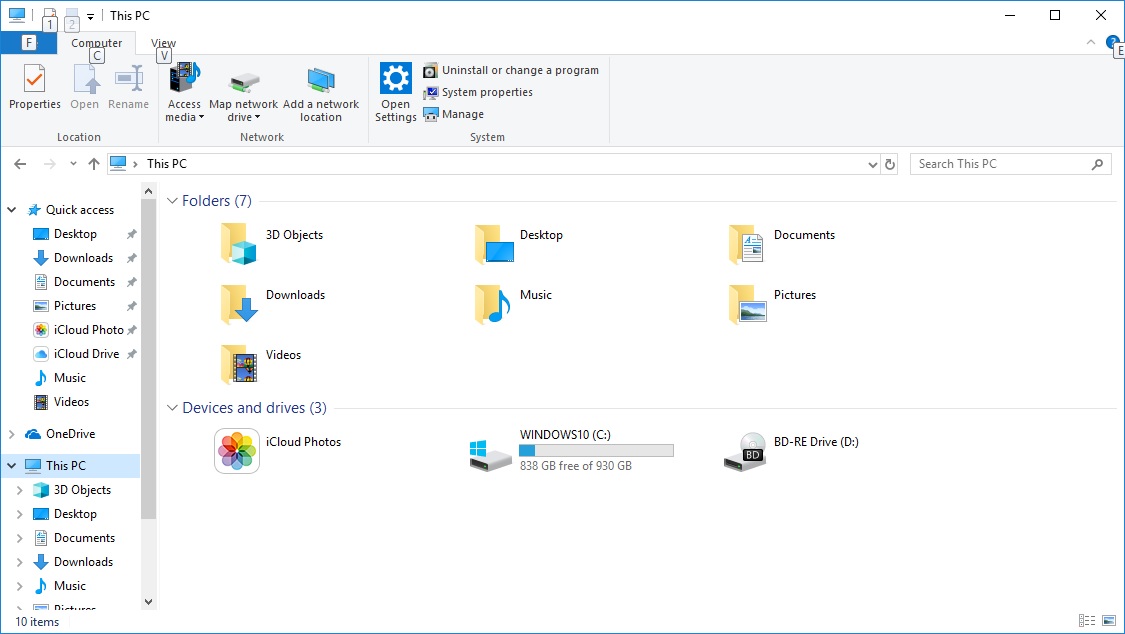
Task: Click the Search This PC box
Action: point(1000,164)
